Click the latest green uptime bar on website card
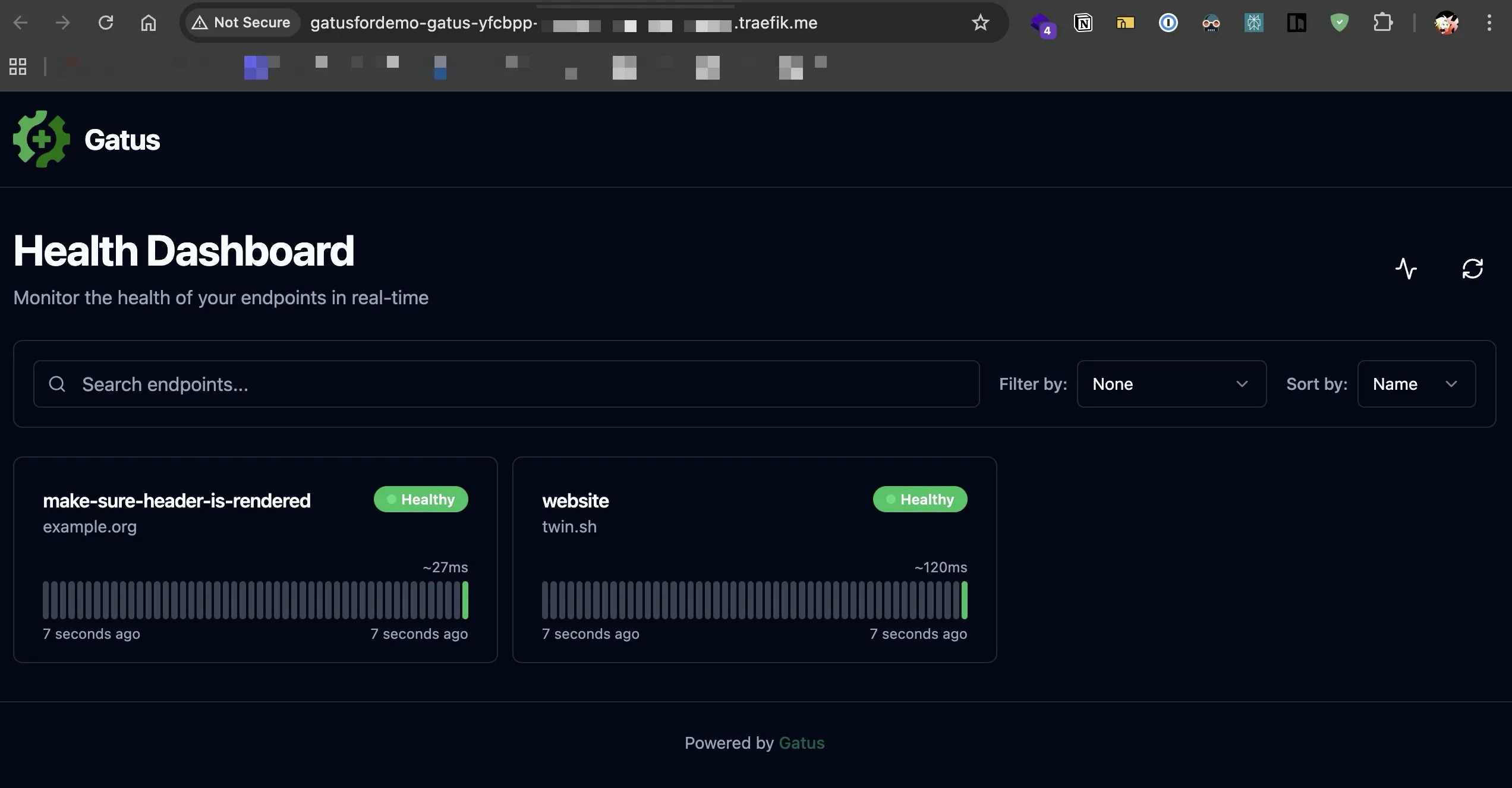This screenshot has height=788, width=1512. click(x=963, y=600)
